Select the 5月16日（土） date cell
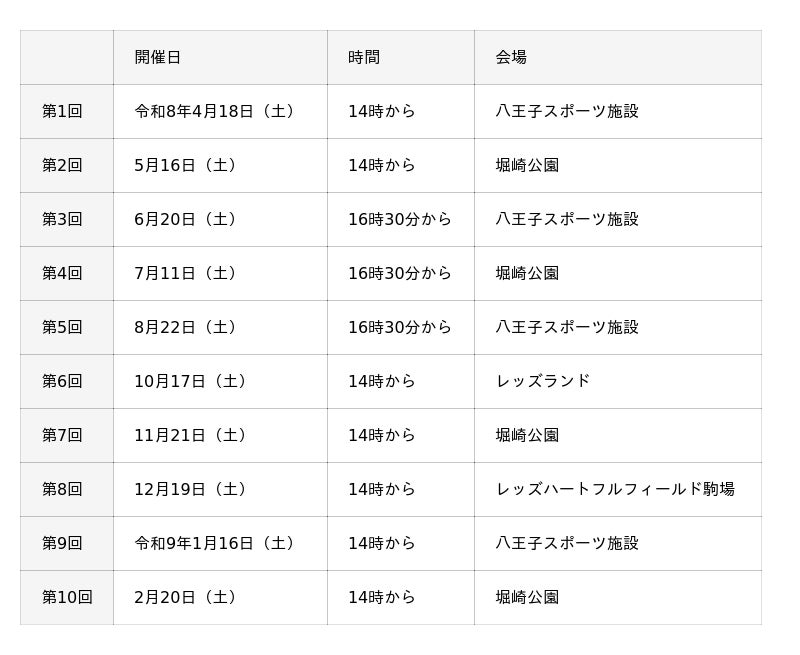Screen dimensions: 800x655 click(188, 165)
